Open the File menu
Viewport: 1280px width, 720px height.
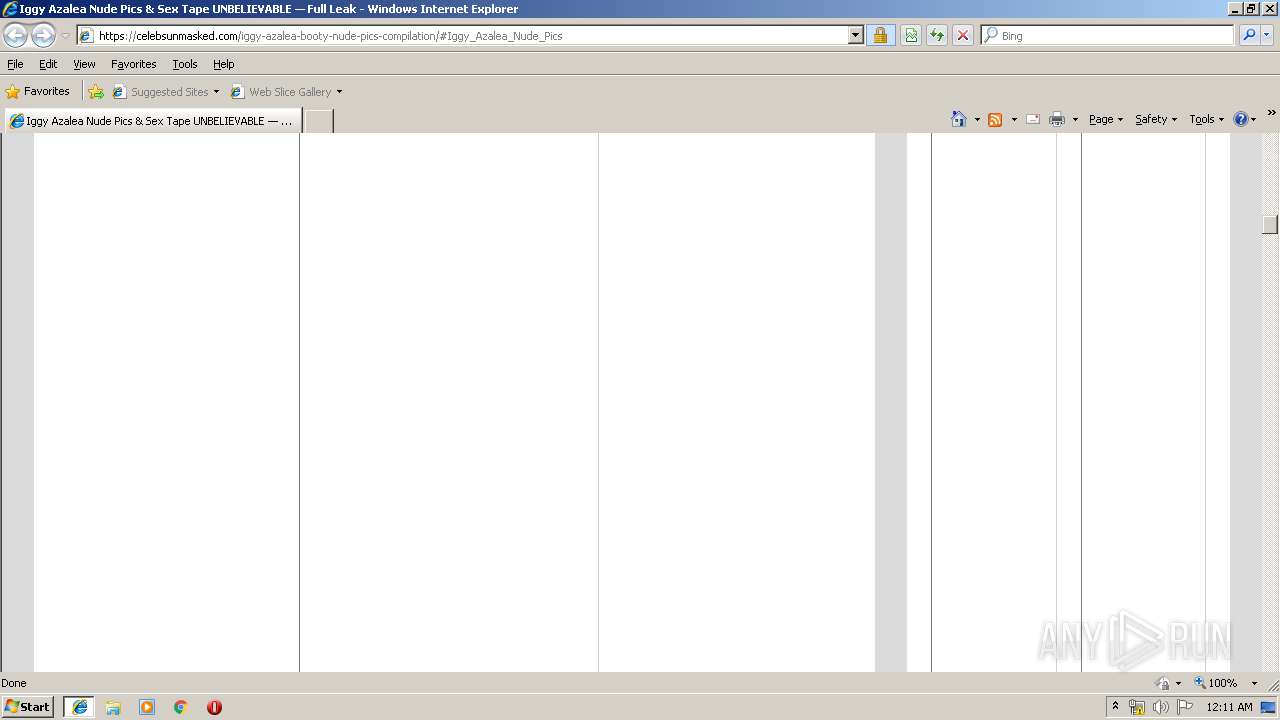coord(15,64)
